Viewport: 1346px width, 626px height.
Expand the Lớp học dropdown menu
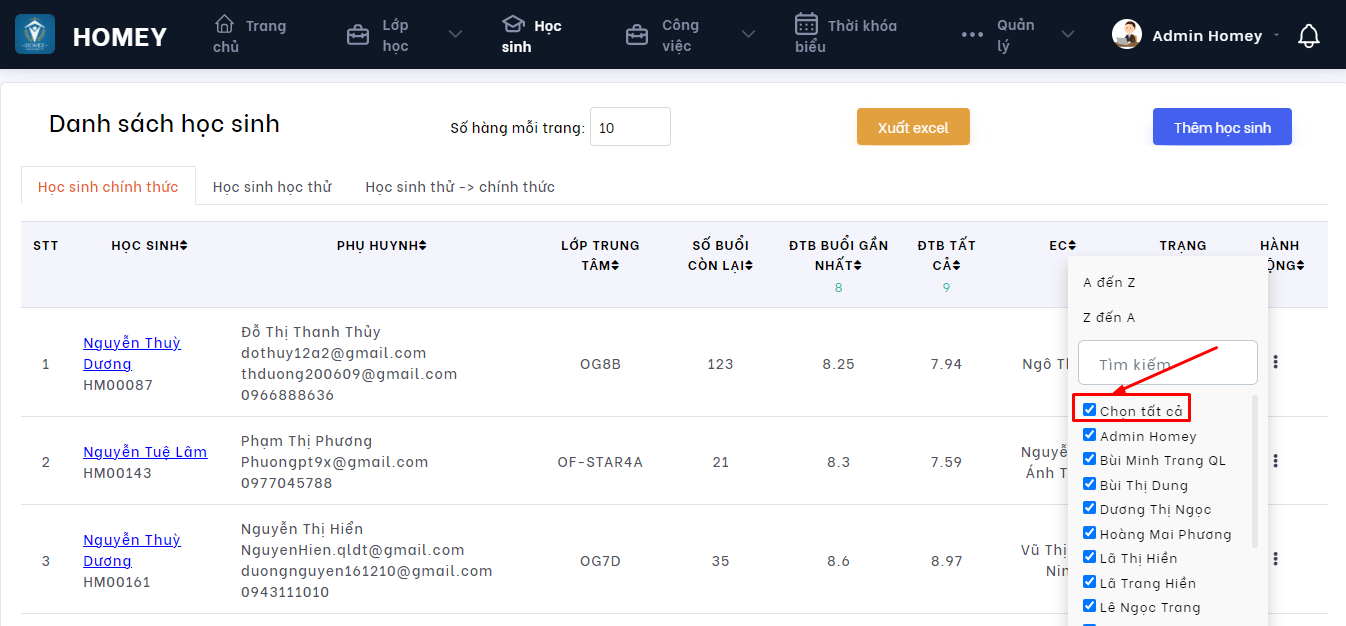click(455, 35)
